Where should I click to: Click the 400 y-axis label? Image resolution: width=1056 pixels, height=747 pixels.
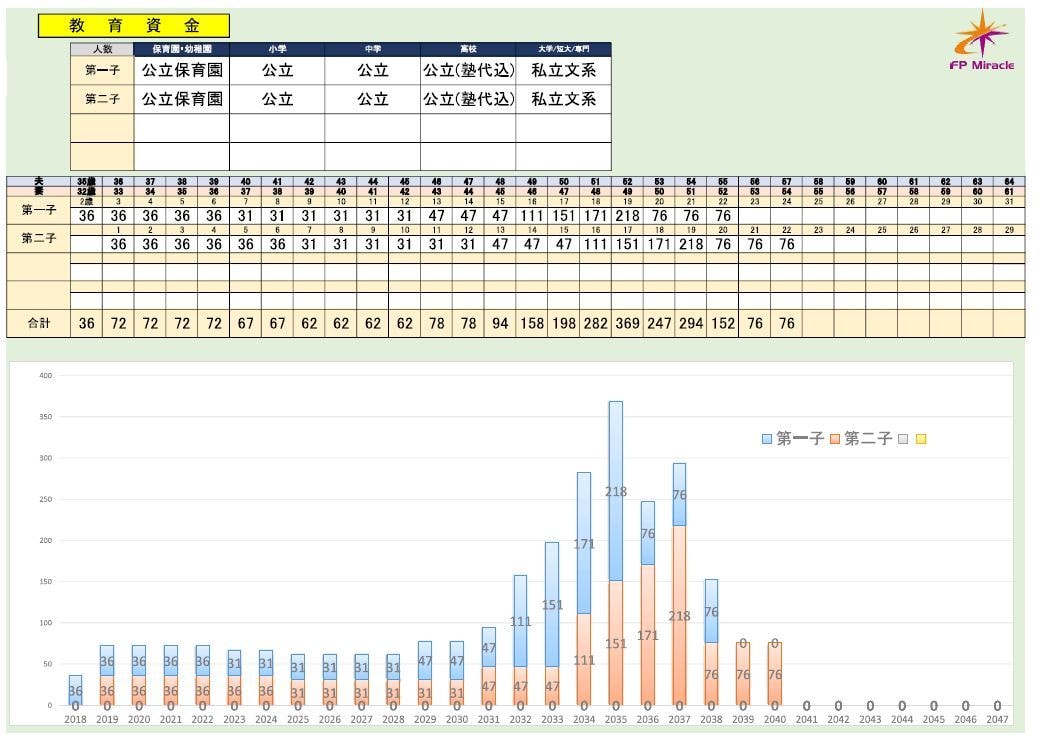pyautogui.click(x=45, y=376)
